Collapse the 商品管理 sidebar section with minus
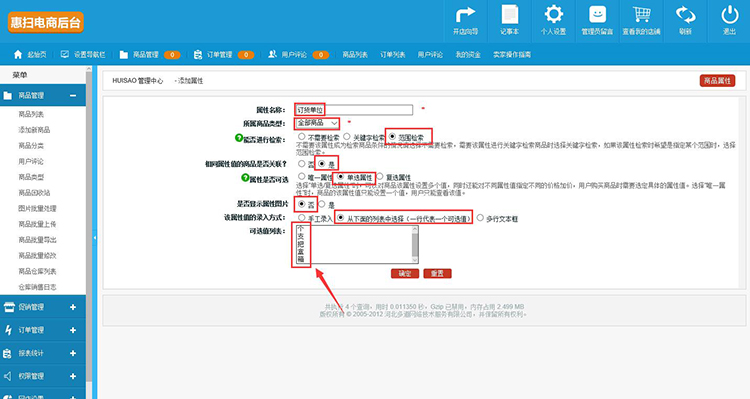 [x=73, y=96]
